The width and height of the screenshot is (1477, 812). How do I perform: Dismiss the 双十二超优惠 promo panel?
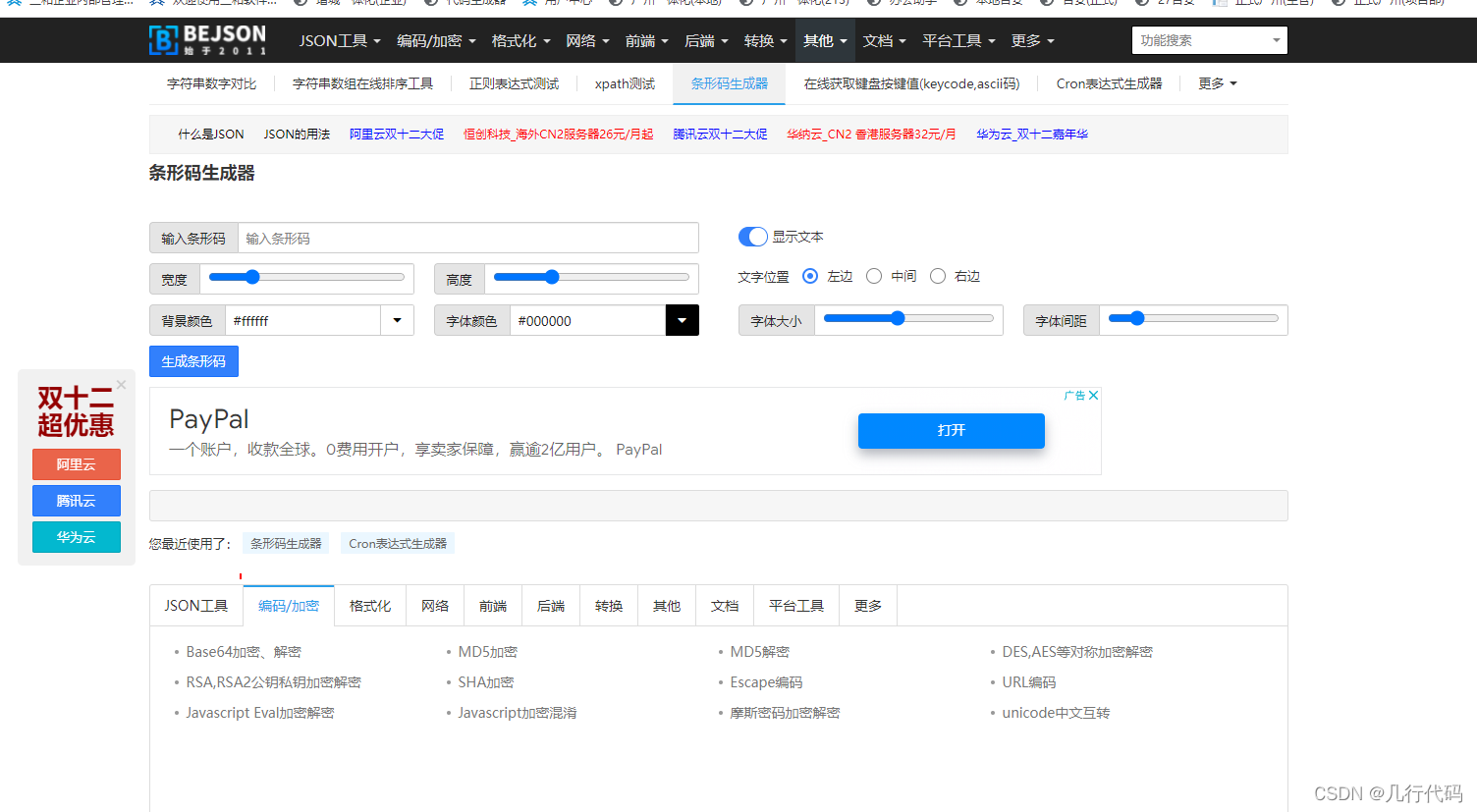[121, 384]
